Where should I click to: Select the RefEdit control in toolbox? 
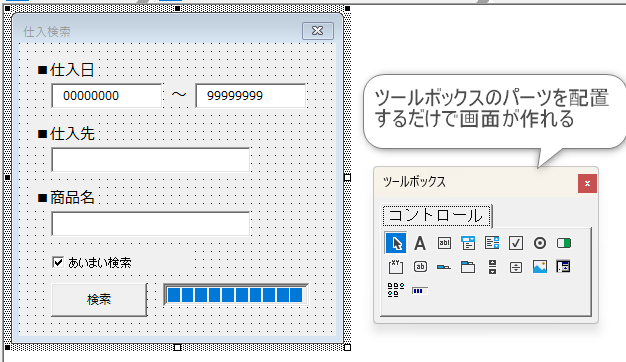click(x=563, y=267)
